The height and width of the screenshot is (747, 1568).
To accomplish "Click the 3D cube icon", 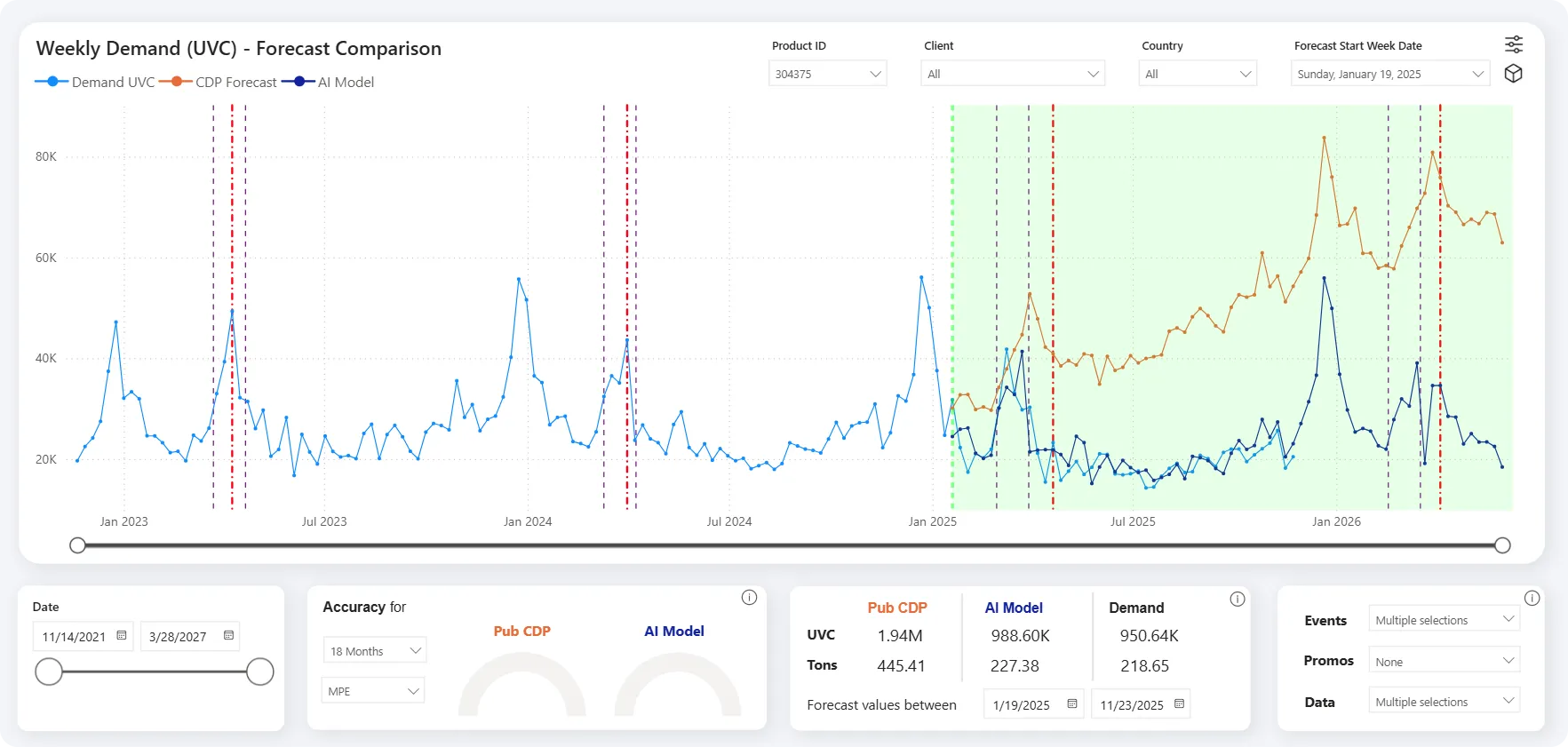I will pyautogui.click(x=1514, y=74).
